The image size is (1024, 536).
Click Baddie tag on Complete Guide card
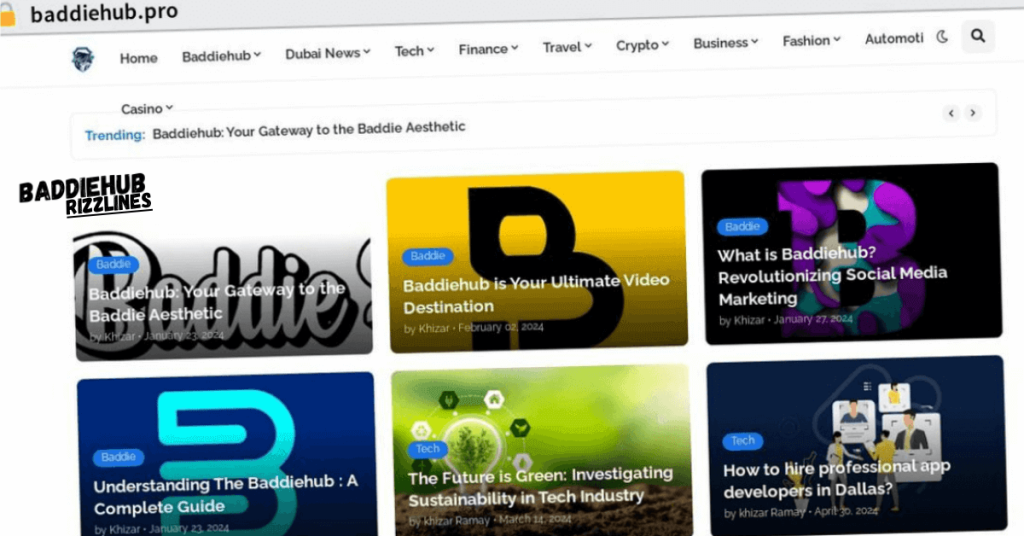pos(118,457)
